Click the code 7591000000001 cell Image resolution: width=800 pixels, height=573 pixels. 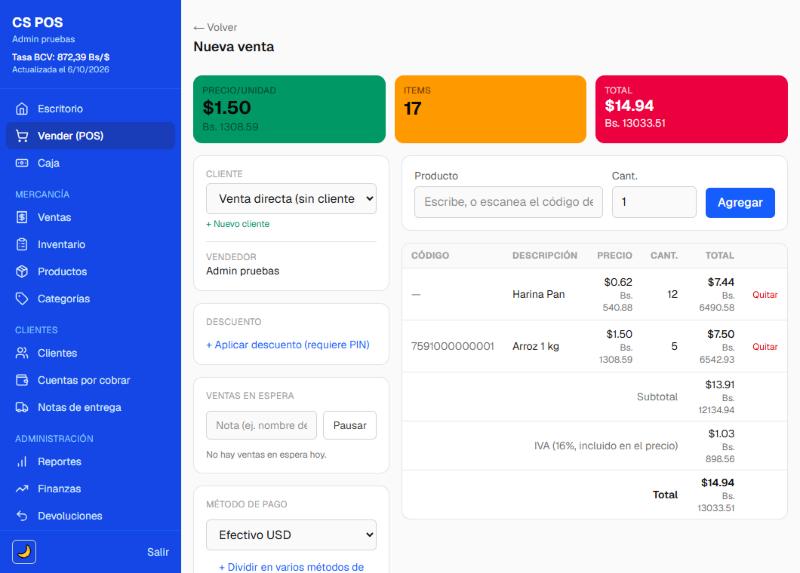point(453,346)
